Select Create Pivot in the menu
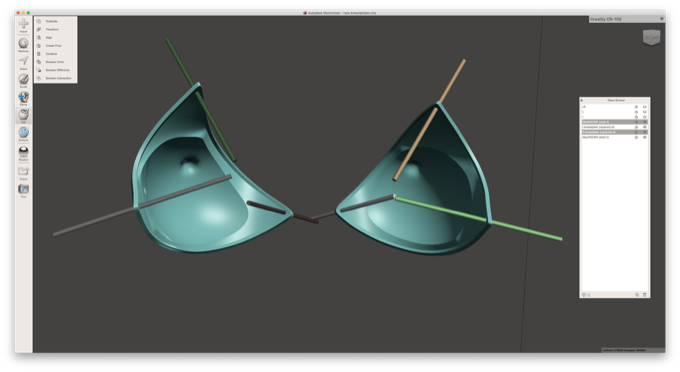Image resolution: width=680 pixels, height=372 pixels. pos(53,46)
